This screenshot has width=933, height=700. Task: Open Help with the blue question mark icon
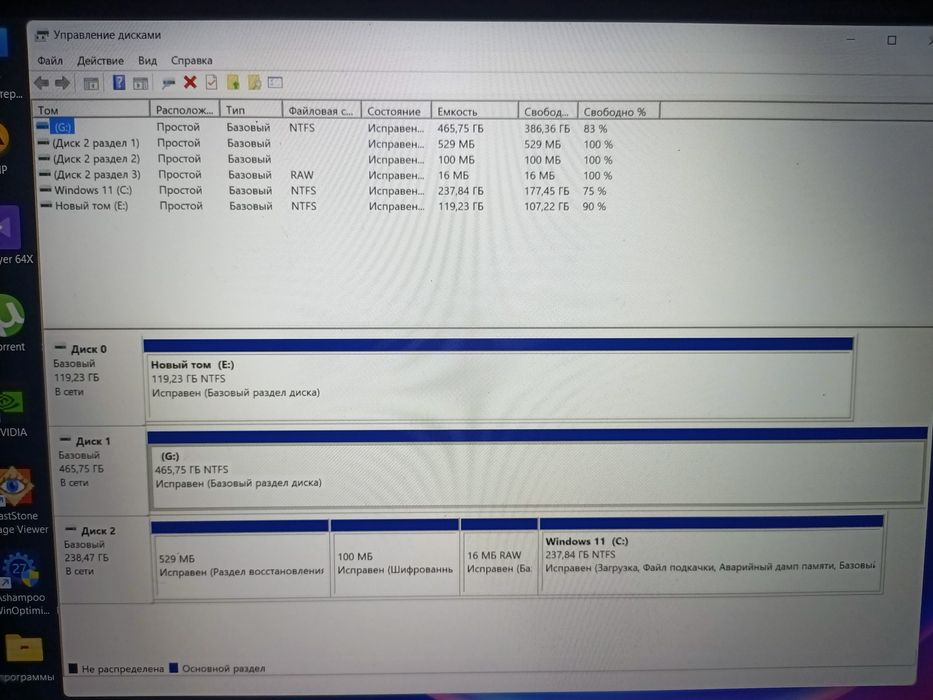click(x=119, y=83)
